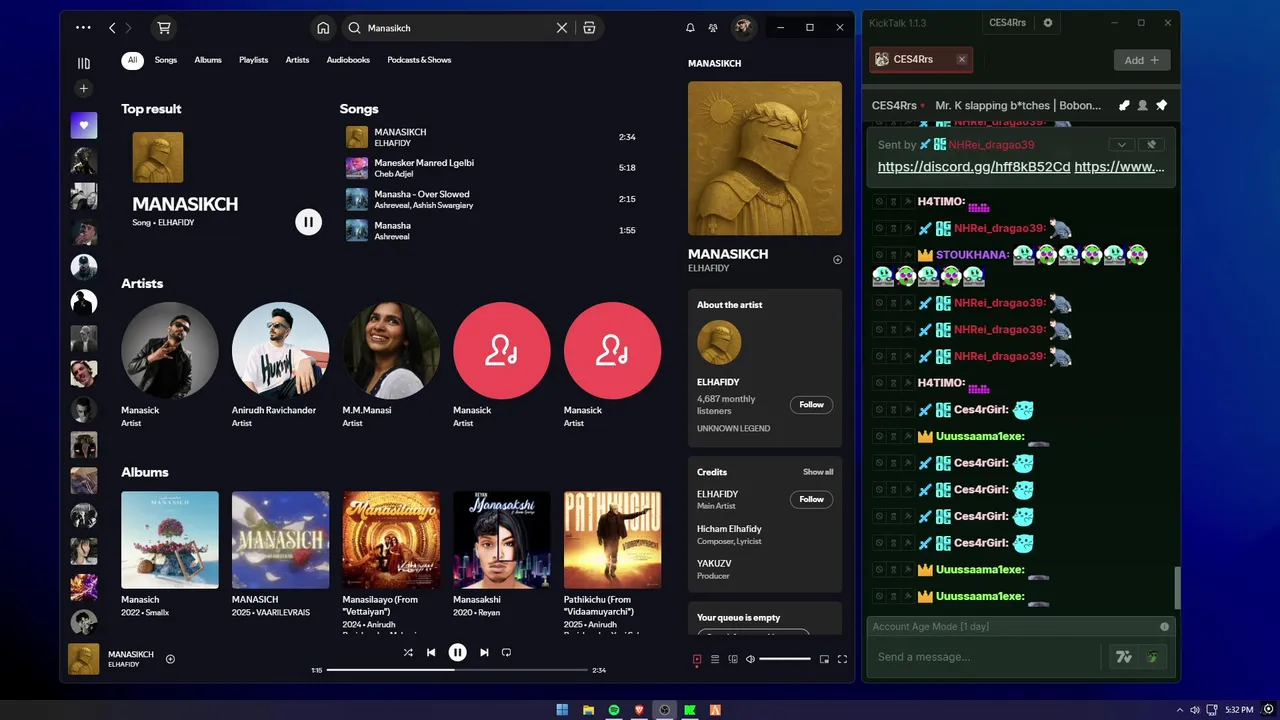Follow ELHAFIDY in Credits section

pos(812,499)
